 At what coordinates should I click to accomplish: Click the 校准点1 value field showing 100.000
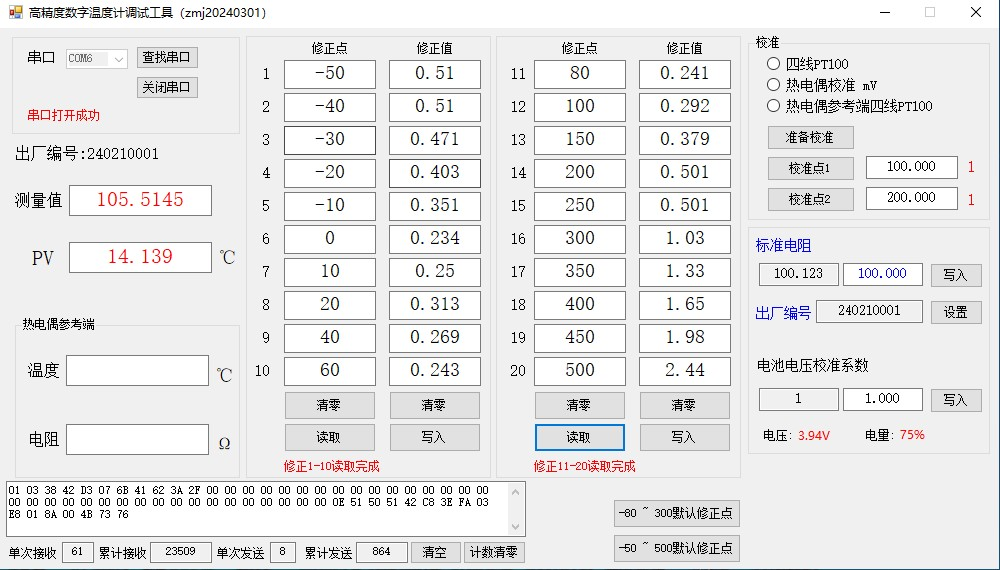pos(911,168)
